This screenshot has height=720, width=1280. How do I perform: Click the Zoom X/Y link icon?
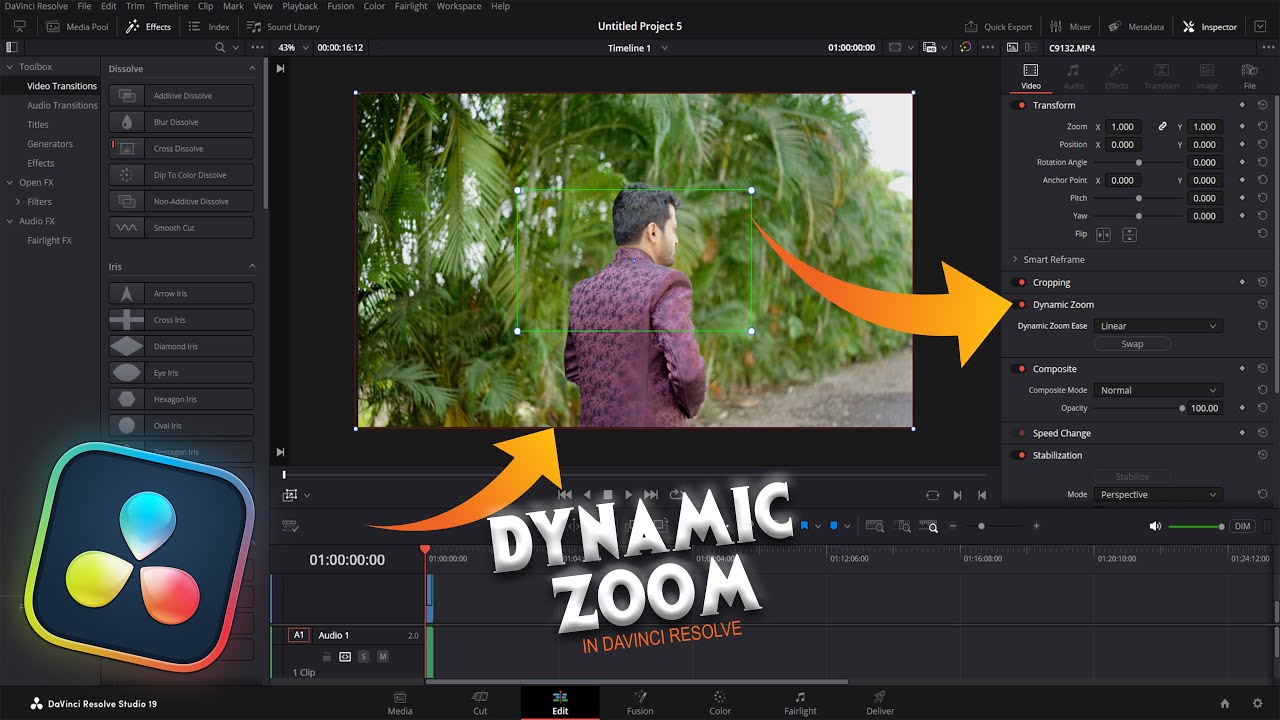[1162, 127]
